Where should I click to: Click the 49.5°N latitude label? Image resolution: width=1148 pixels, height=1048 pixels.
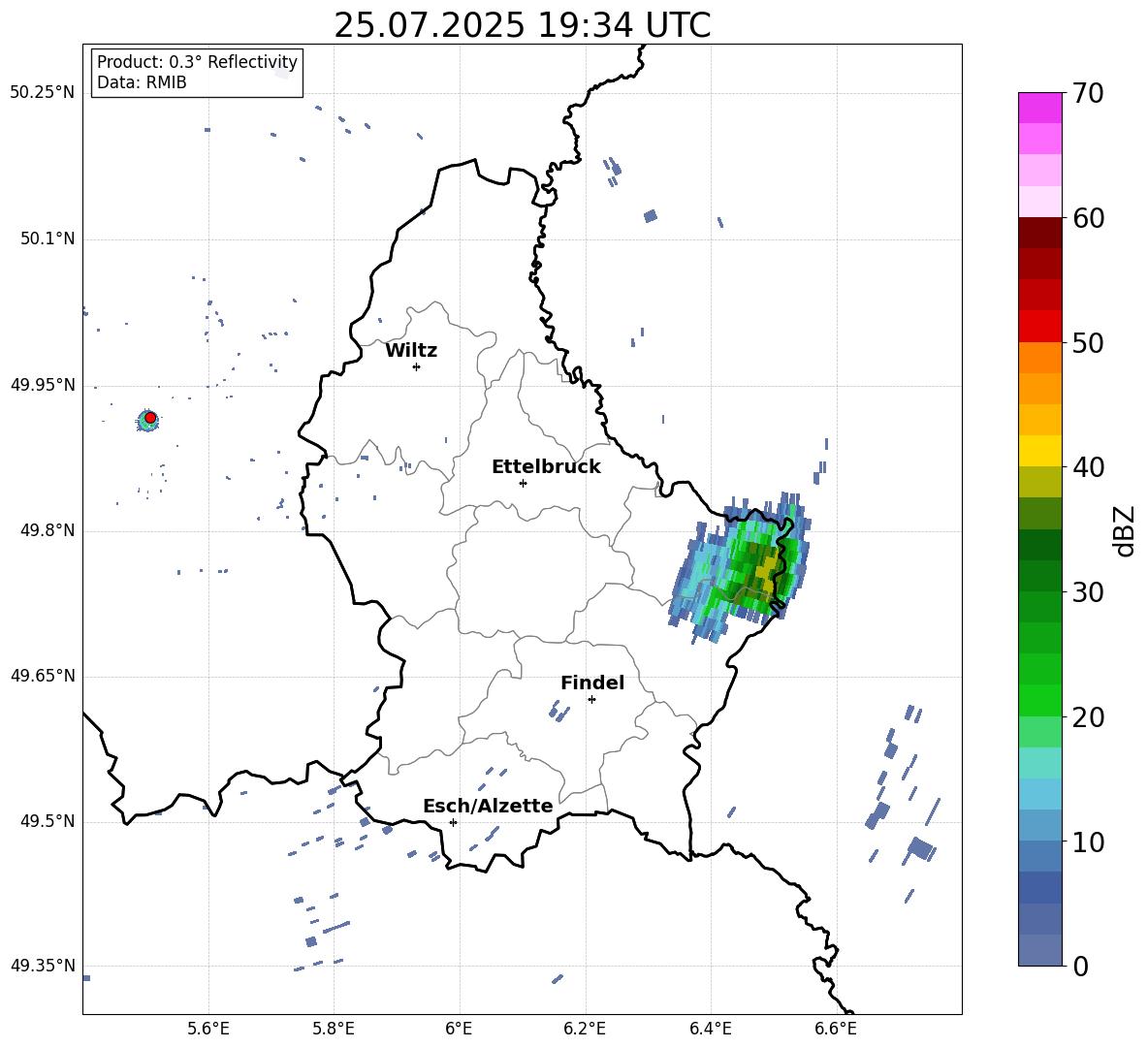pyautogui.click(x=48, y=821)
